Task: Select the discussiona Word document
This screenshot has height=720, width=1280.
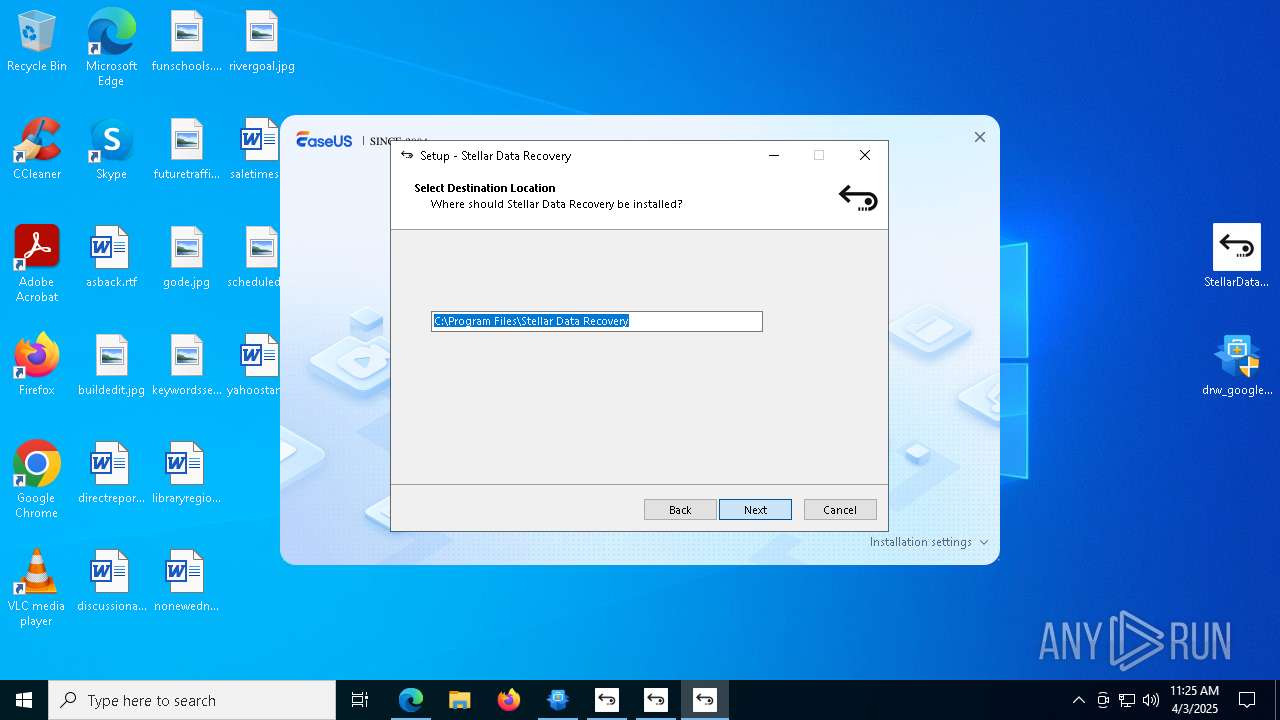Action: click(111, 582)
